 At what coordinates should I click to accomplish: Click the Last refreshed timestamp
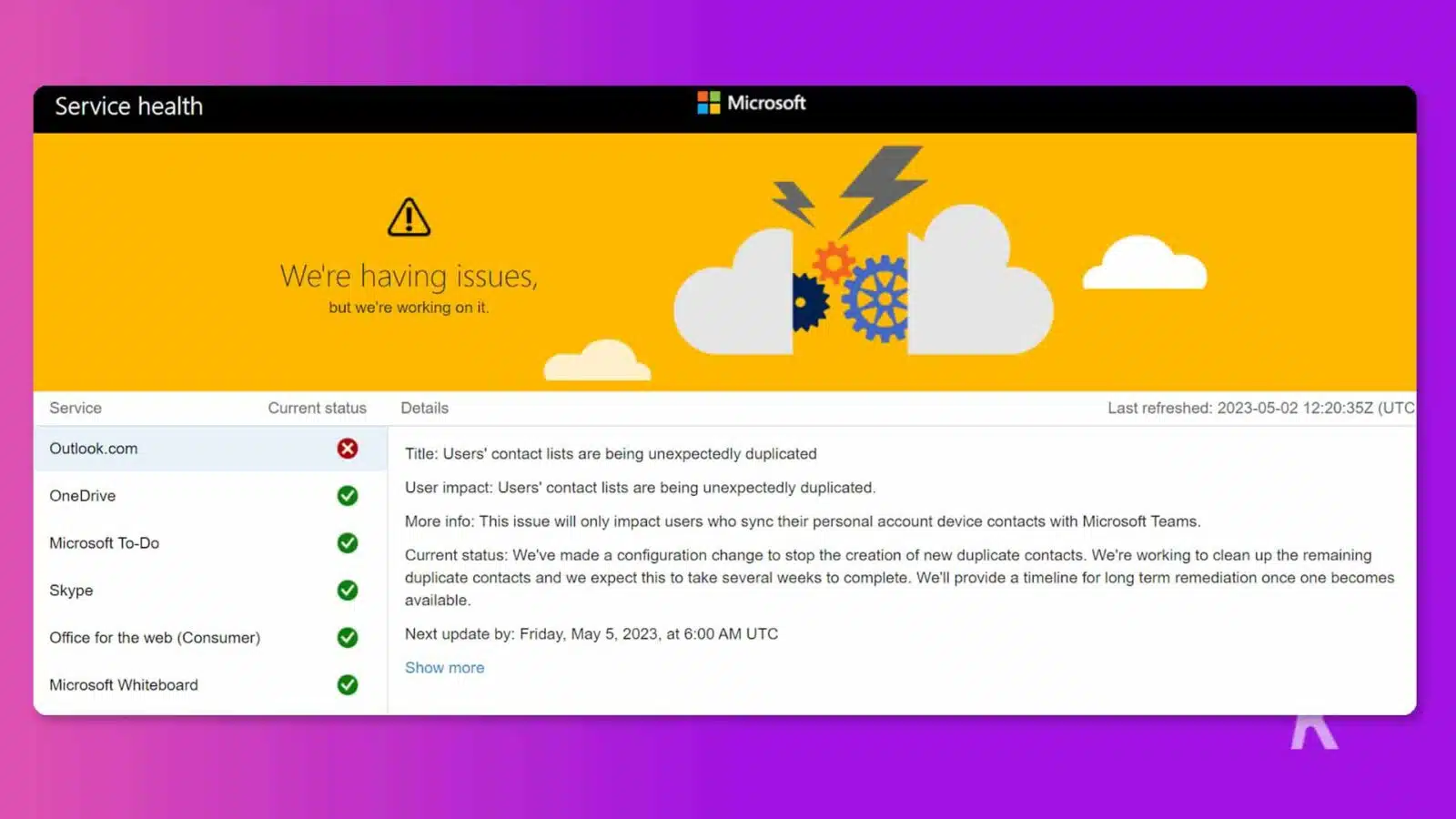click(1261, 409)
